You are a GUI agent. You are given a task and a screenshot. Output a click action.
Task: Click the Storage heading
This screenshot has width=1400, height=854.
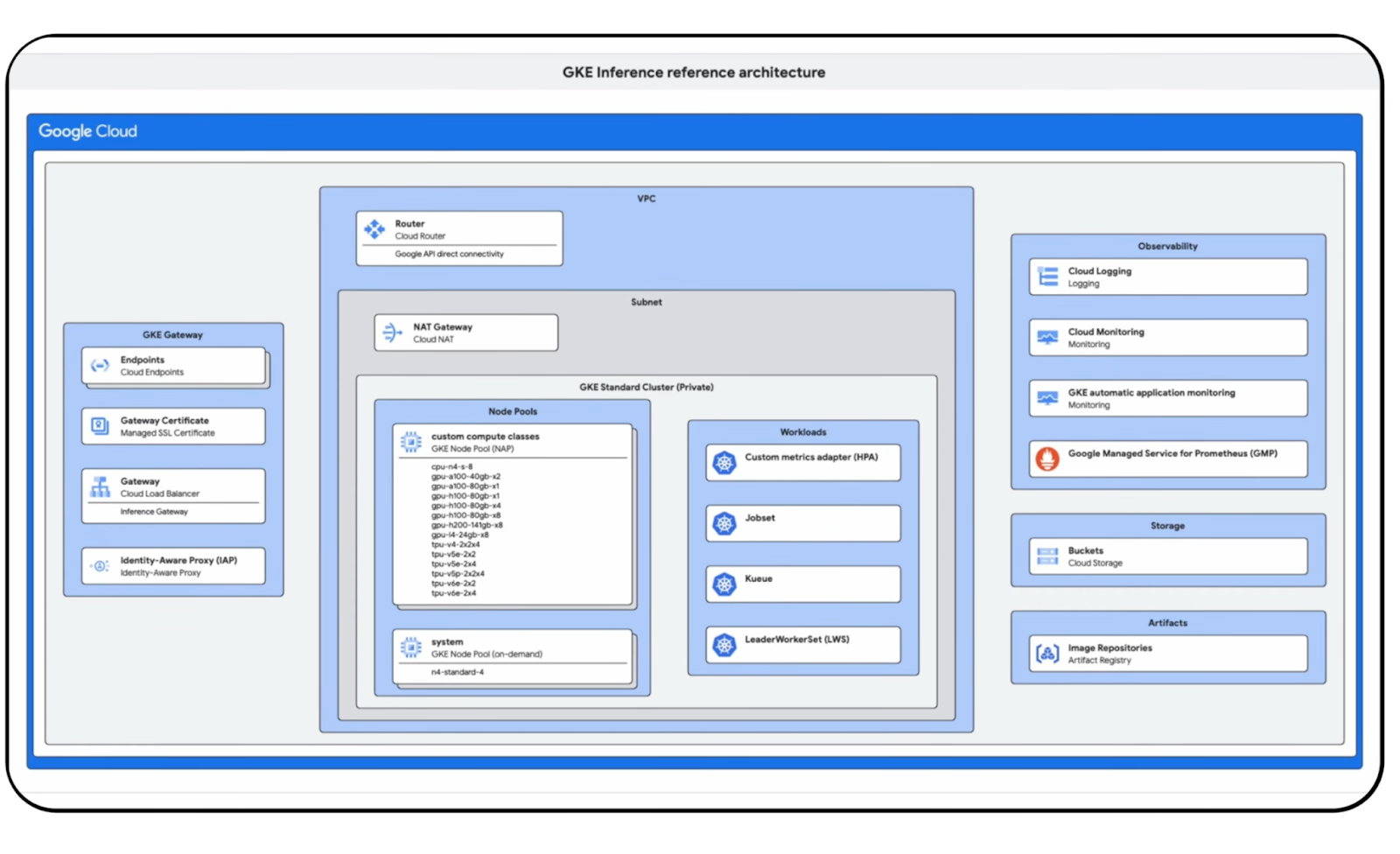pyautogui.click(x=1168, y=526)
